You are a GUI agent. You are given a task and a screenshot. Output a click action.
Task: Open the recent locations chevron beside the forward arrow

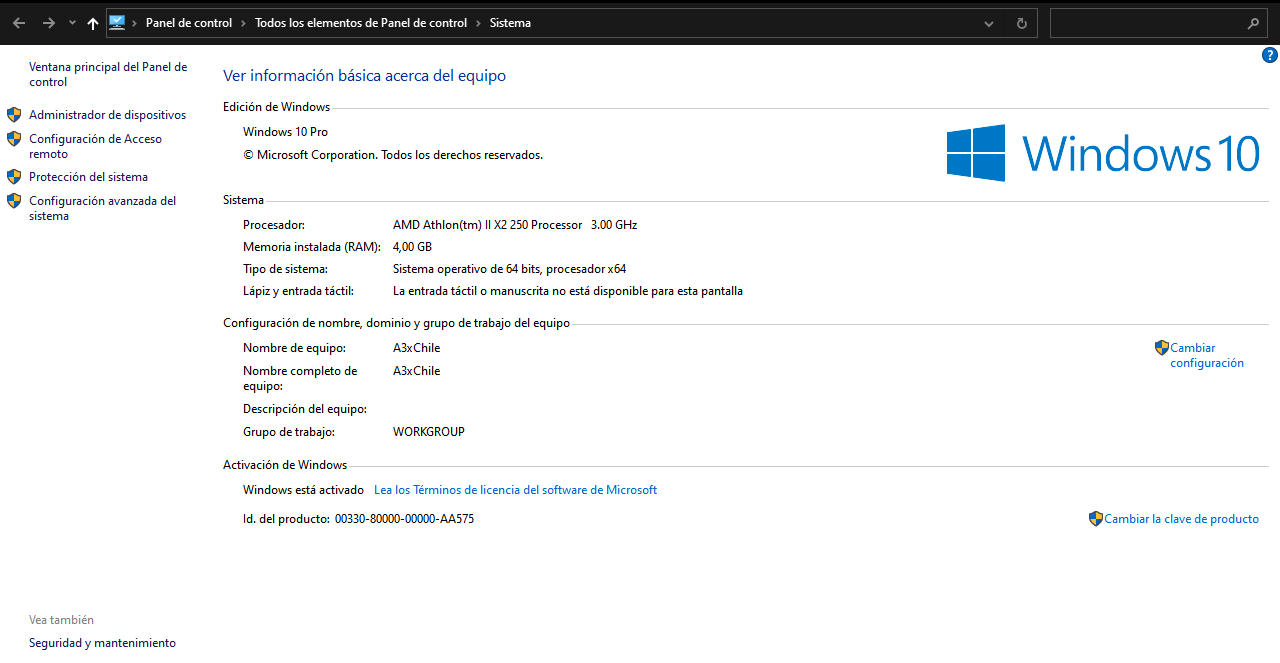tap(72, 23)
